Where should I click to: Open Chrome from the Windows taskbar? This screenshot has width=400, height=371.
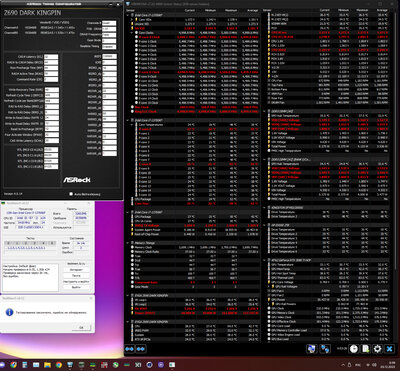click(58, 365)
